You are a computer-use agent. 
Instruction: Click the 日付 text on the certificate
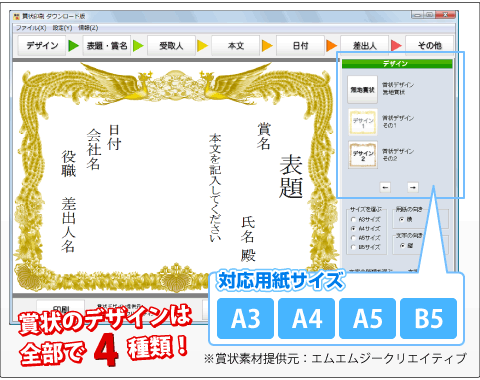tap(114, 137)
